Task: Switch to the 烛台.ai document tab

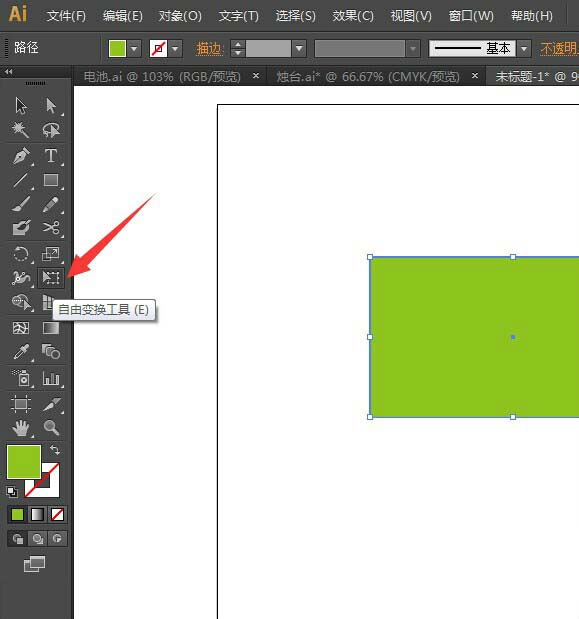Action: (x=367, y=76)
